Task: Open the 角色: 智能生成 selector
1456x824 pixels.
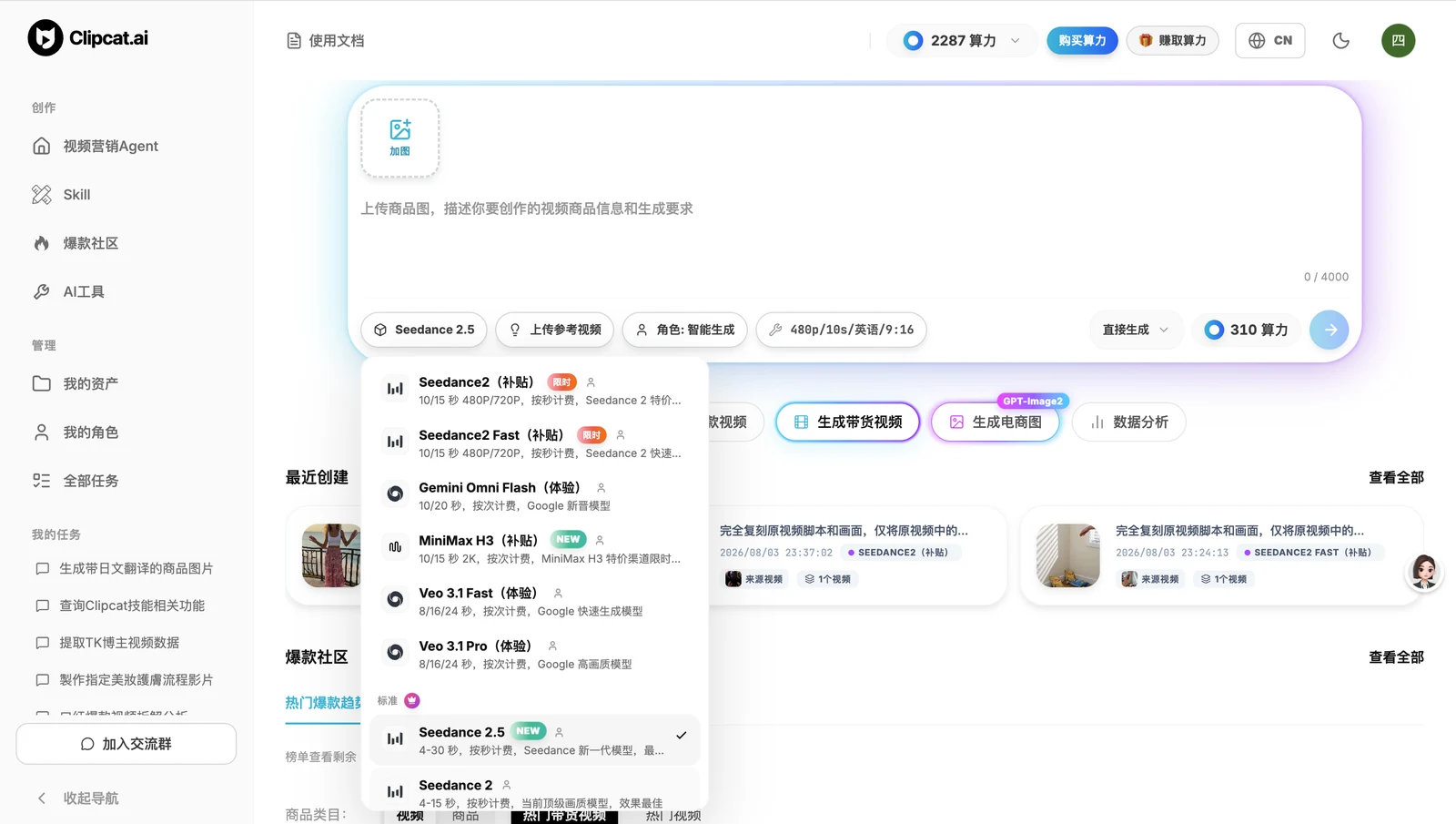Action: 685,330
